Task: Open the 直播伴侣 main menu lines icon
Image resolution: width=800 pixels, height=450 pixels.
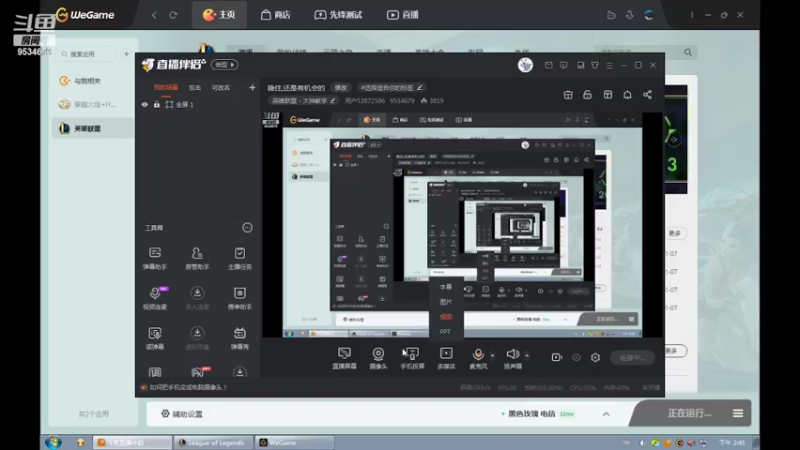Action: tap(609, 65)
